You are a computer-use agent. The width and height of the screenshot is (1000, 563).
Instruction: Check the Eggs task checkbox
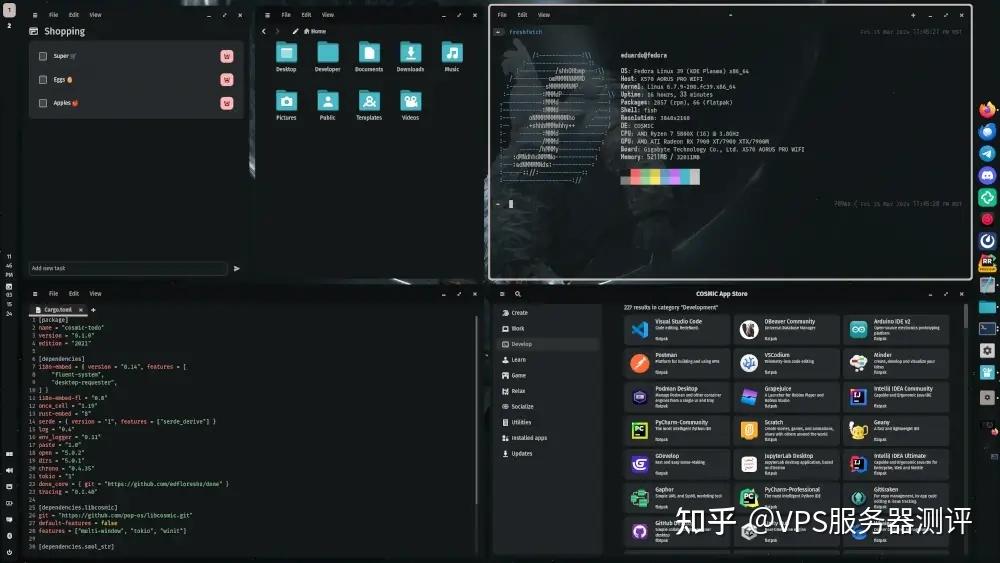pyautogui.click(x=43, y=80)
